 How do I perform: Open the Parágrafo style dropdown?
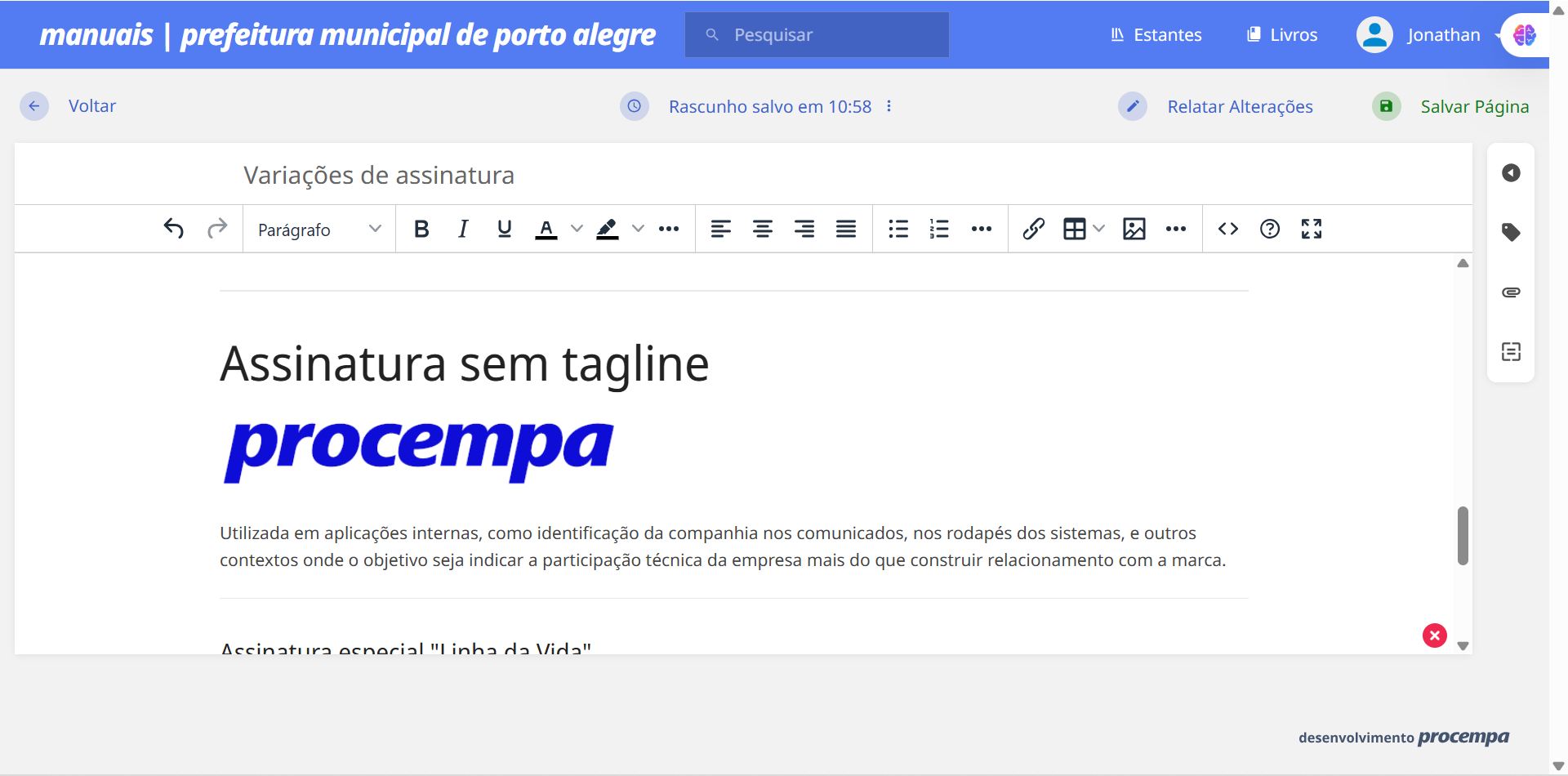click(318, 229)
